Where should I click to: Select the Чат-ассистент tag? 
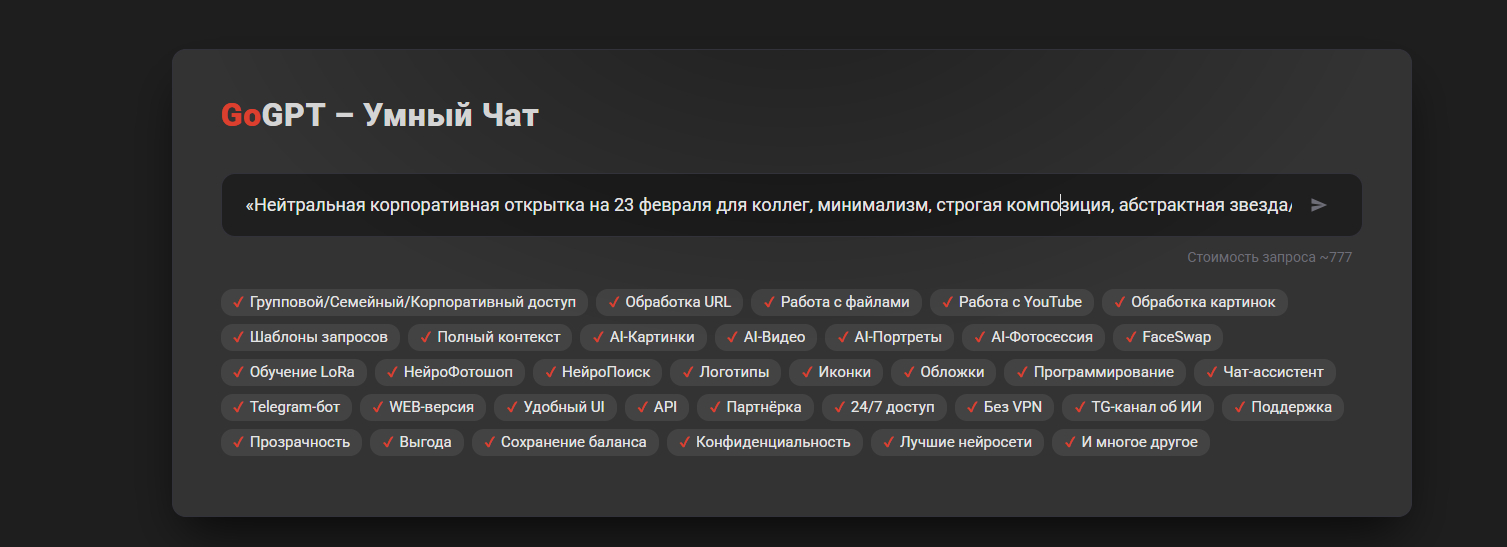click(x=1265, y=372)
